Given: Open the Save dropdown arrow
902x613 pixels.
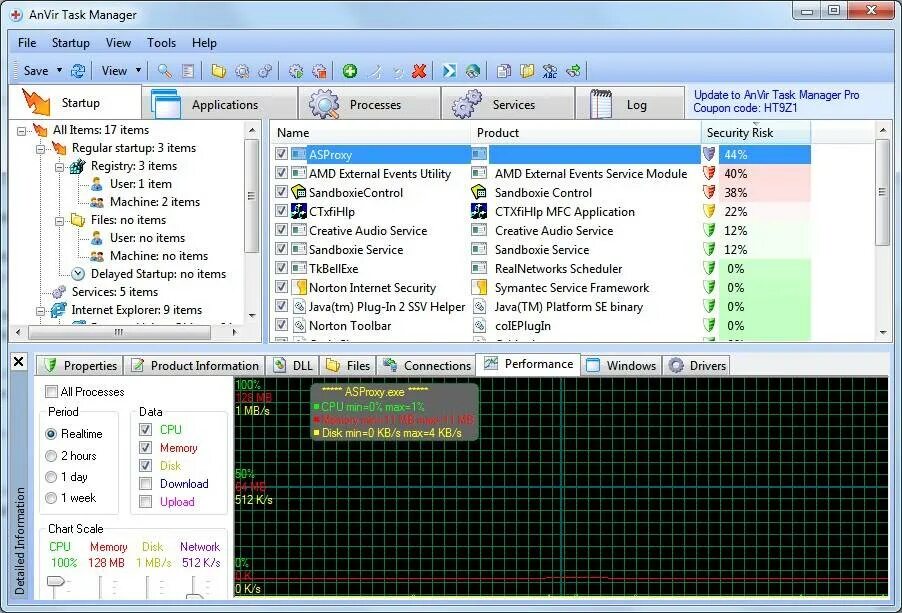Looking at the screenshot, I should (59, 70).
